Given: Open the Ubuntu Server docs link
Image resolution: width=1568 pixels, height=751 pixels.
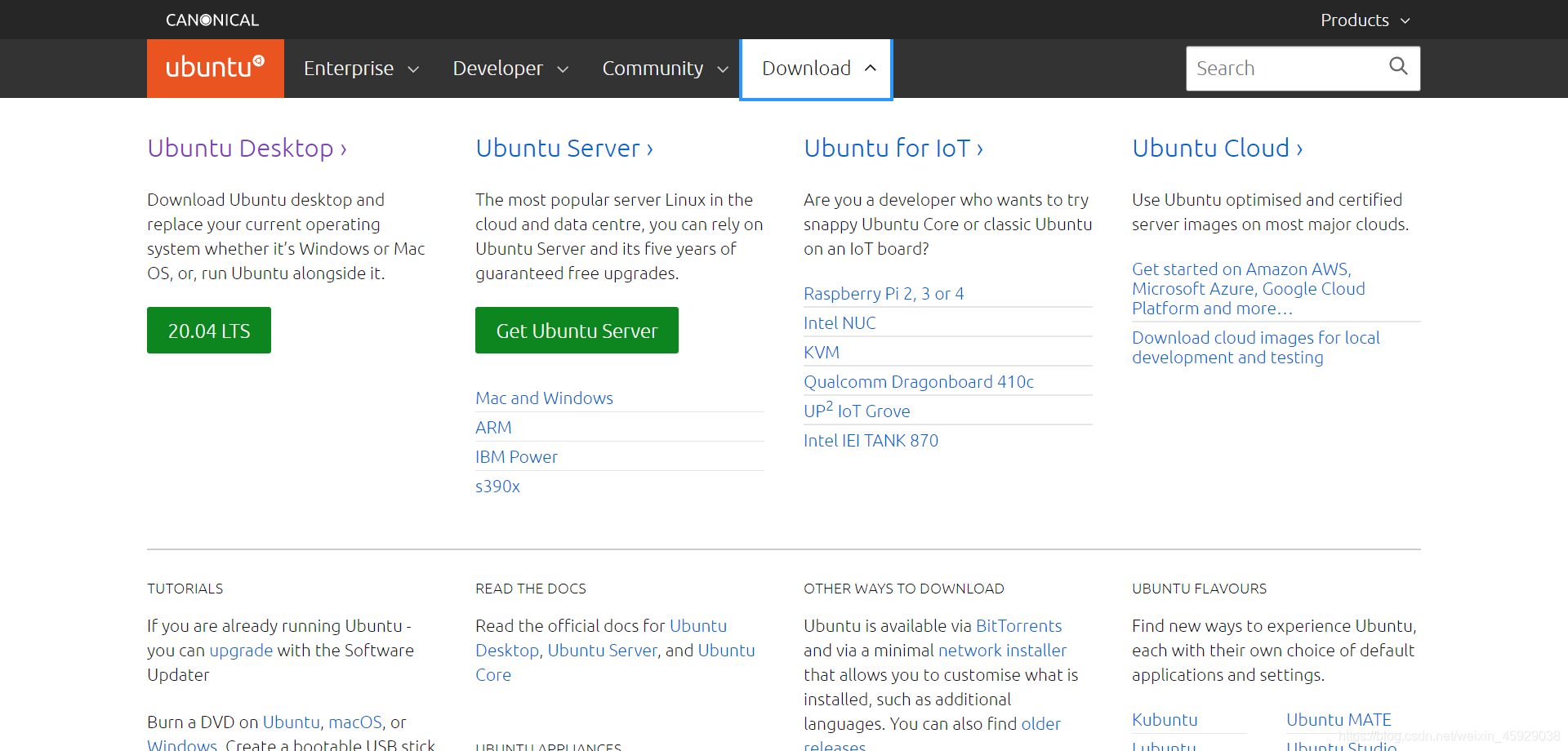Looking at the screenshot, I should (602, 651).
